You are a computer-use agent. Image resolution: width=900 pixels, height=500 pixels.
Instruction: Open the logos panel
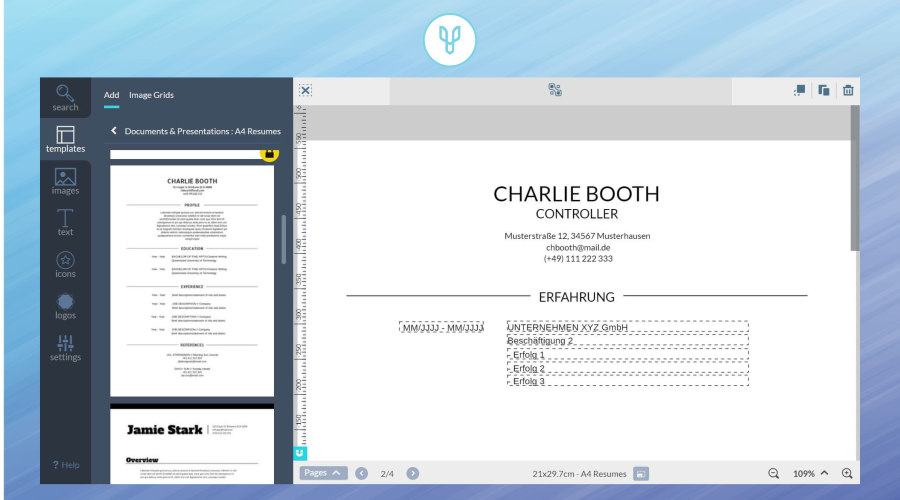tap(65, 306)
